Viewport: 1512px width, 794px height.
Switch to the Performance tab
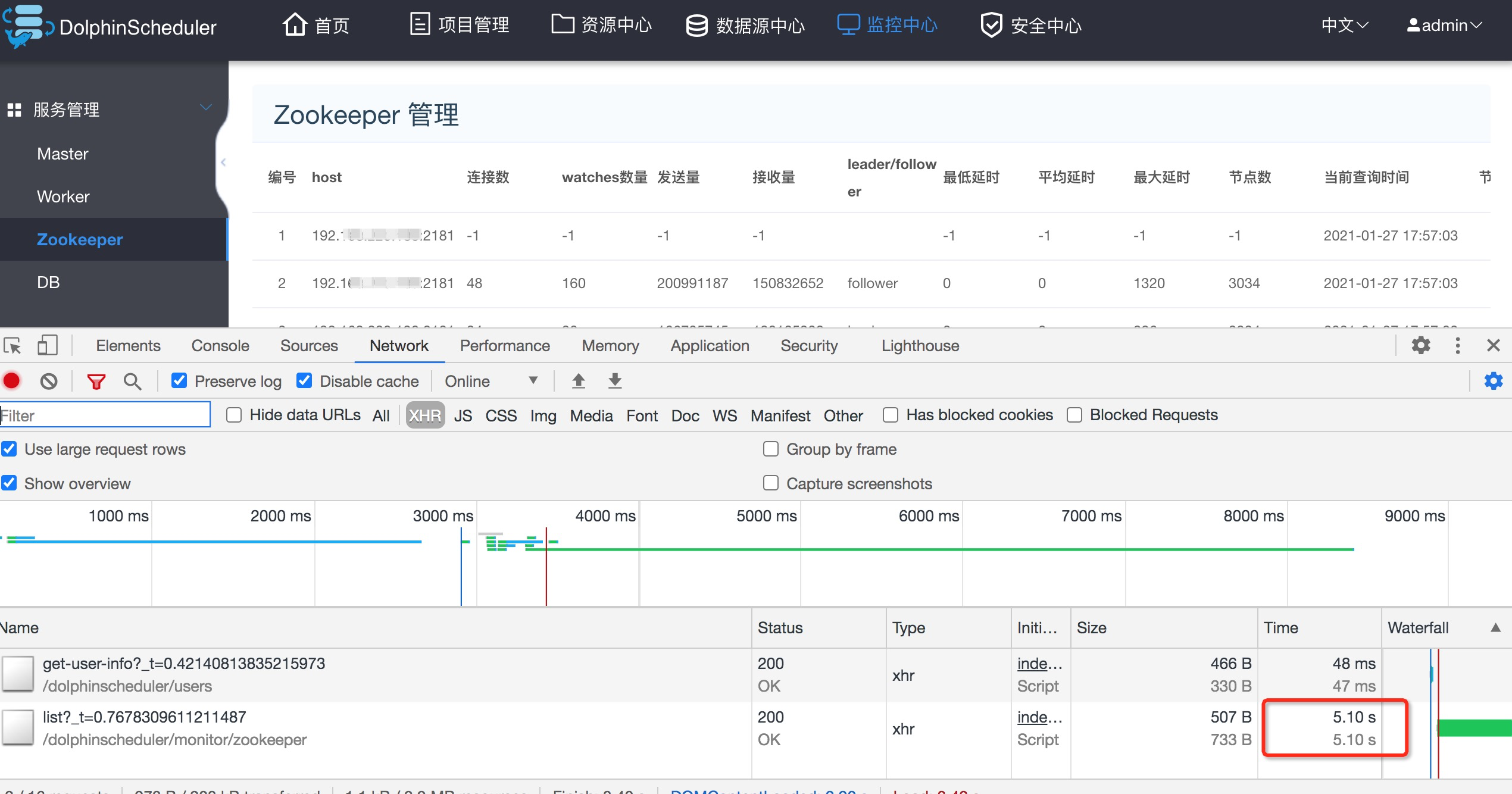click(505, 346)
